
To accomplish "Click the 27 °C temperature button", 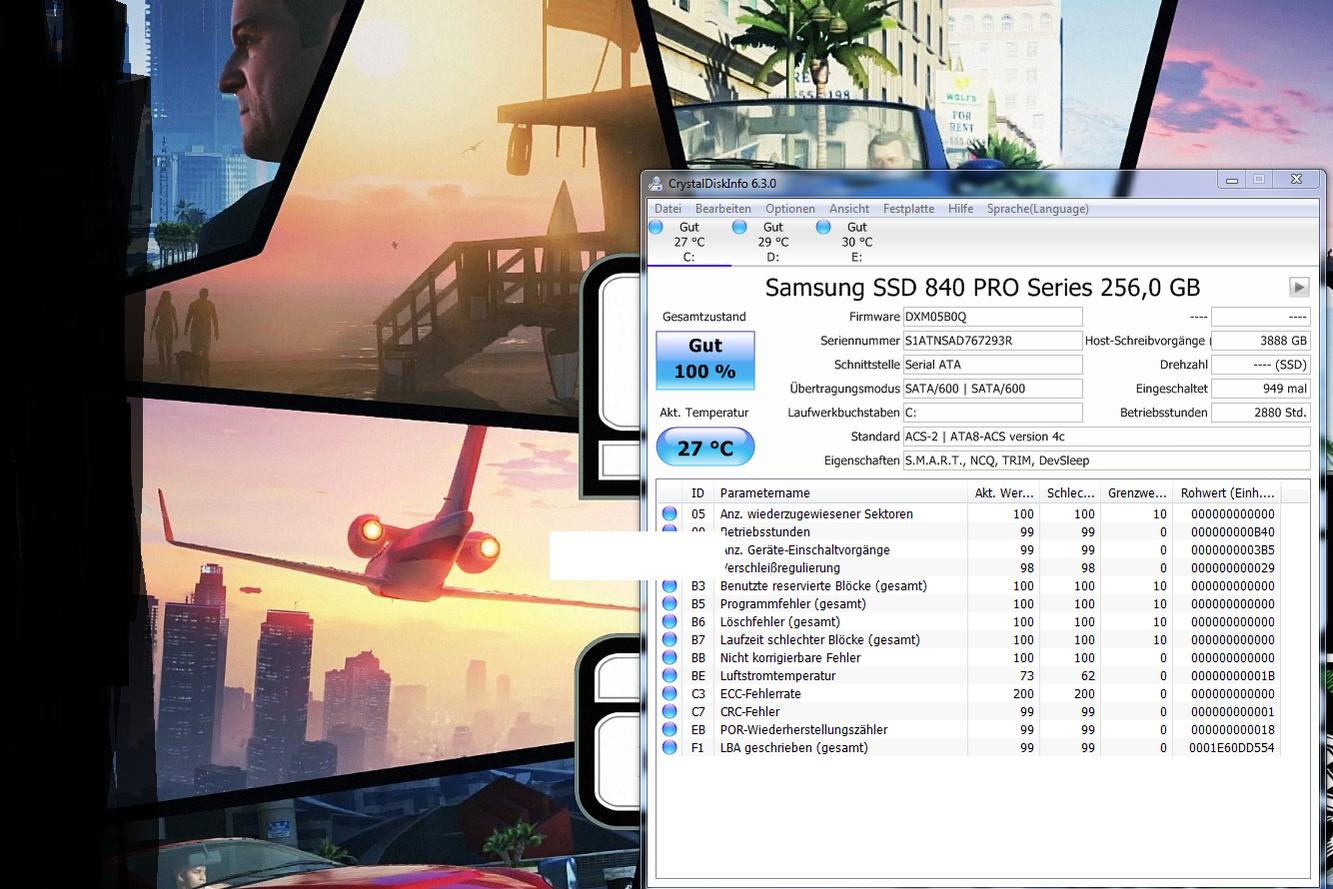I will [x=705, y=448].
